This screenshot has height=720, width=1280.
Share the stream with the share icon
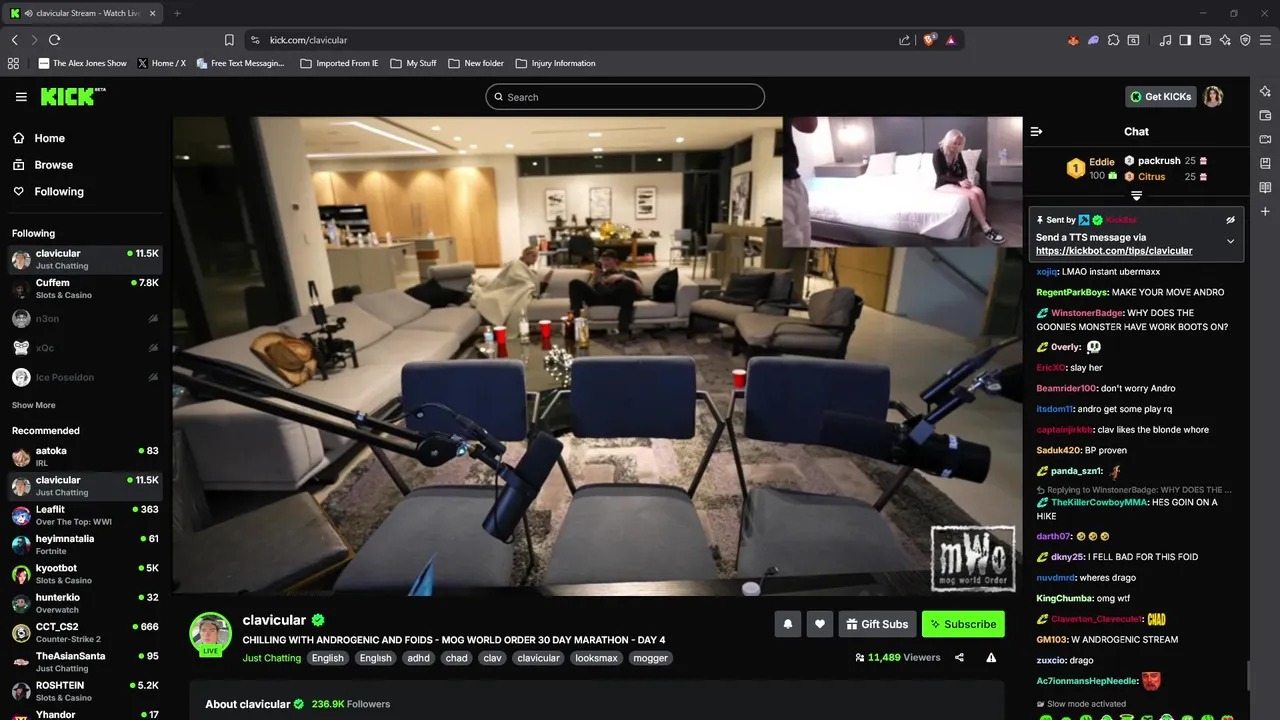tap(959, 657)
